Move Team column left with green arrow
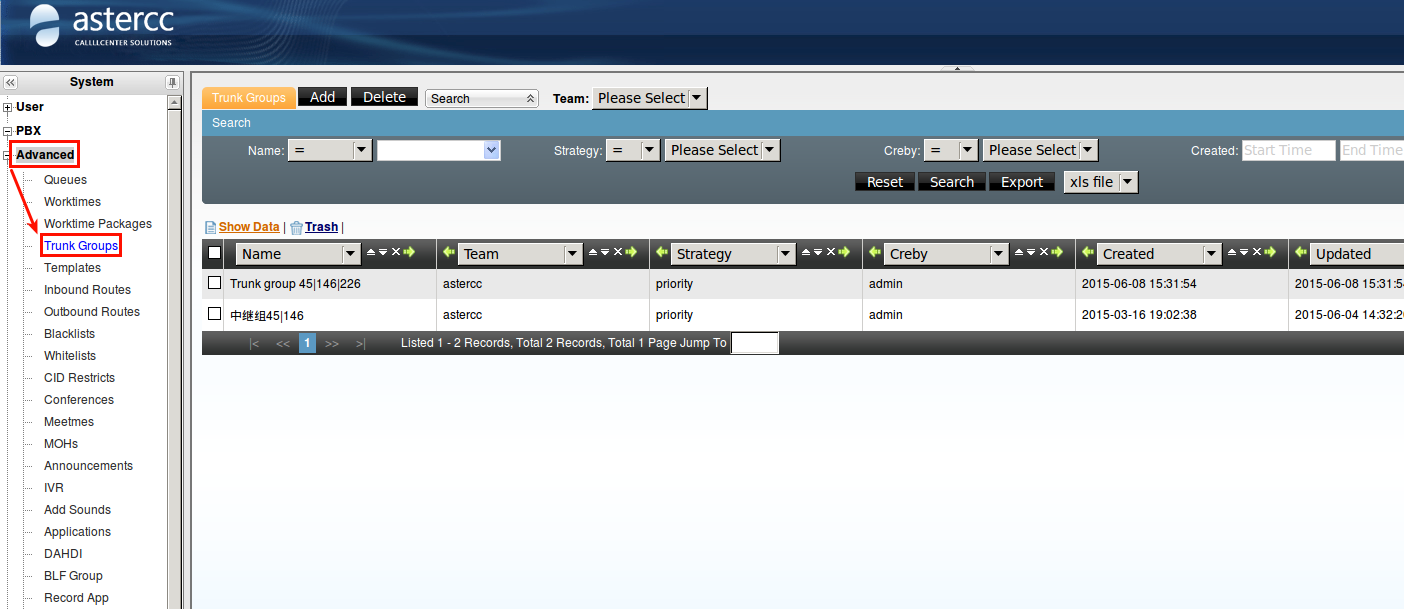1404x609 pixels. click(449, 253)
